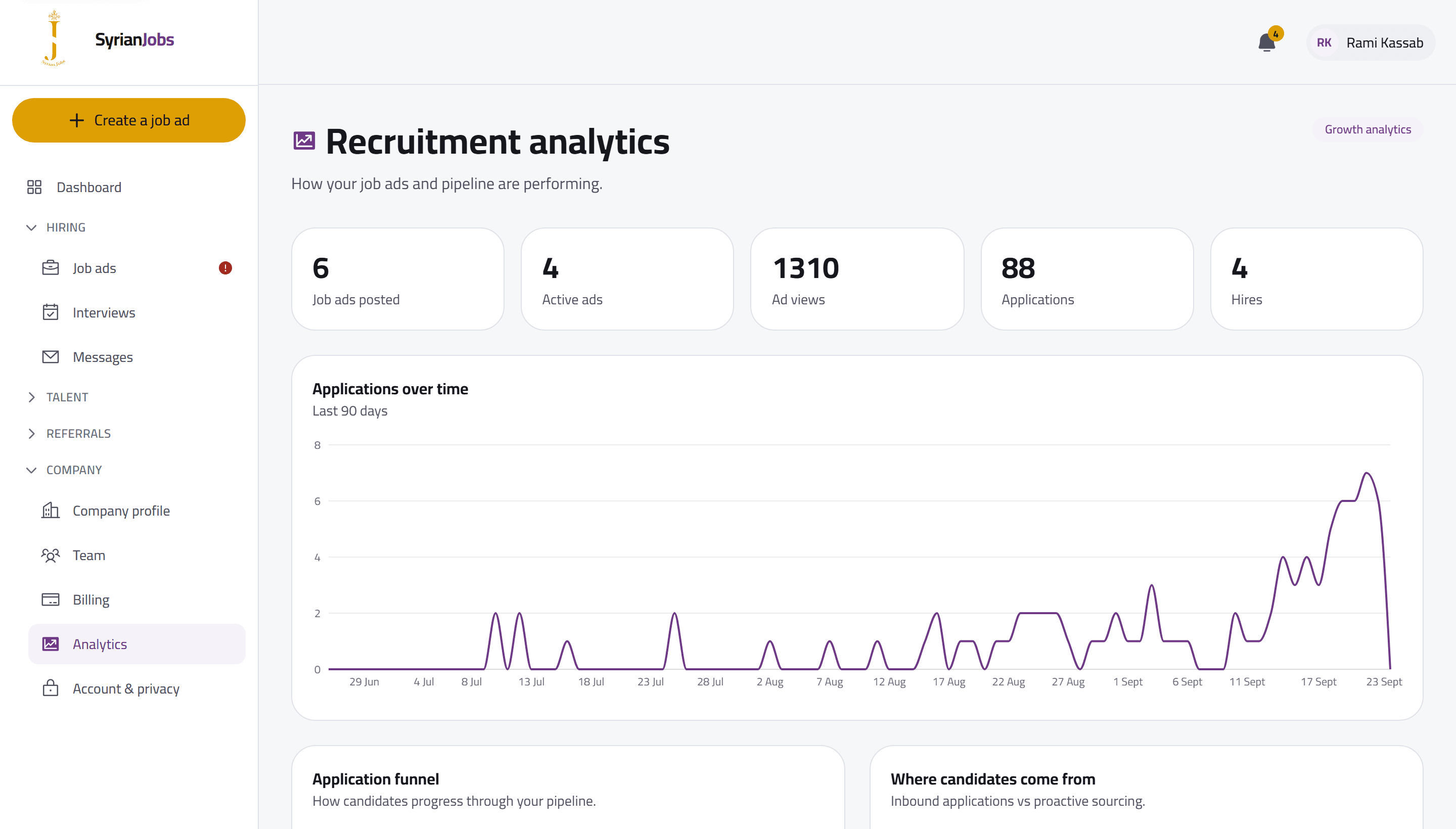The width and height of the screenshot is (1456, 829).
Task: Click 'Where candidates come from' heading
Action: pos(992,779)
